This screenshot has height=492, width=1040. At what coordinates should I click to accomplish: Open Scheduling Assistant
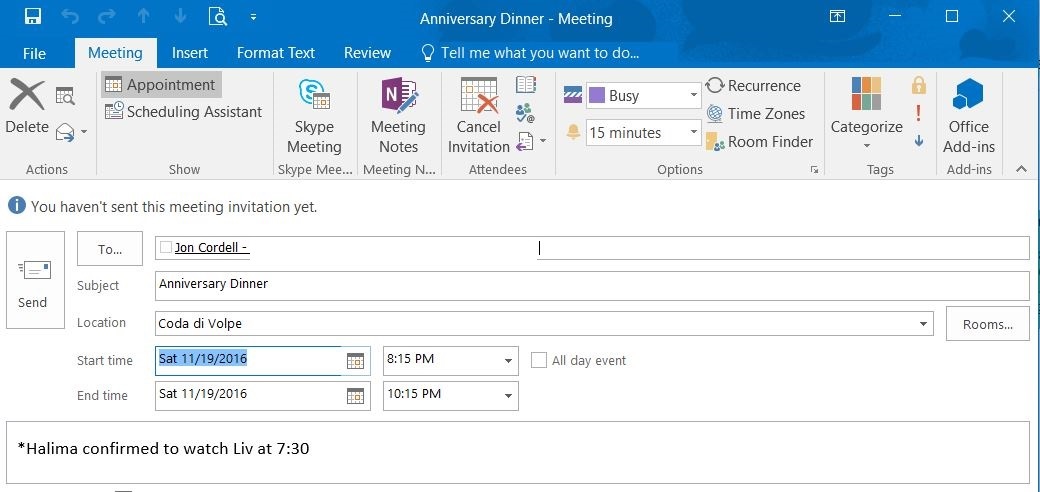(x=184, y=111)
